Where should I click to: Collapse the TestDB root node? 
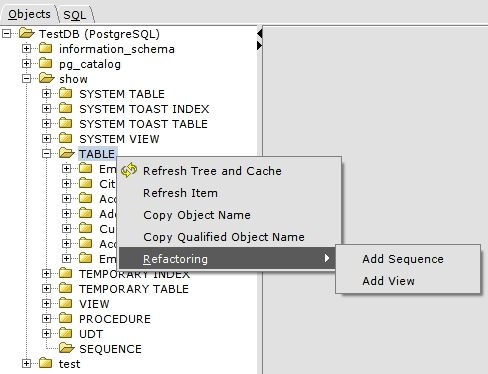7,34
